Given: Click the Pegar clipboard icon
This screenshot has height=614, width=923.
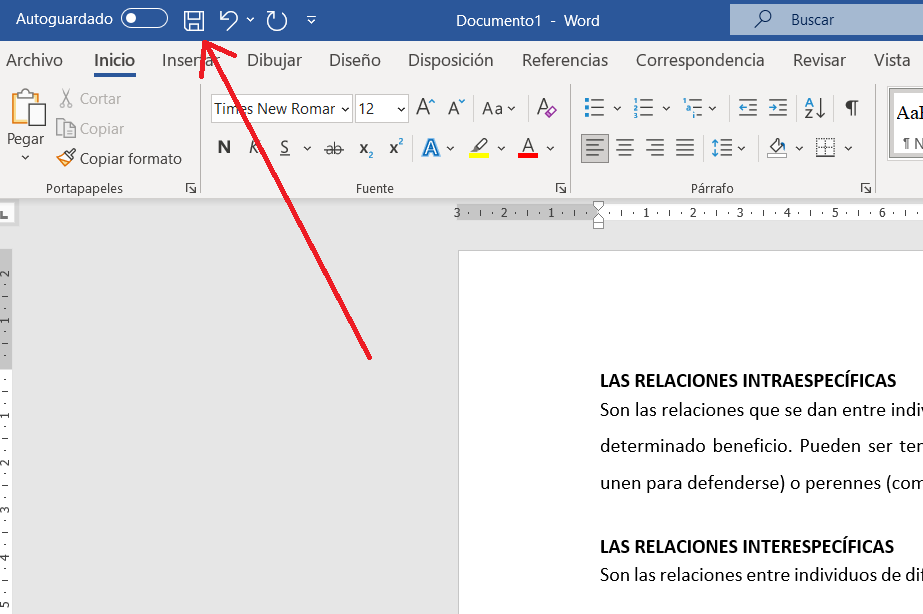Looking at the screenshot, I should (27, 108).
